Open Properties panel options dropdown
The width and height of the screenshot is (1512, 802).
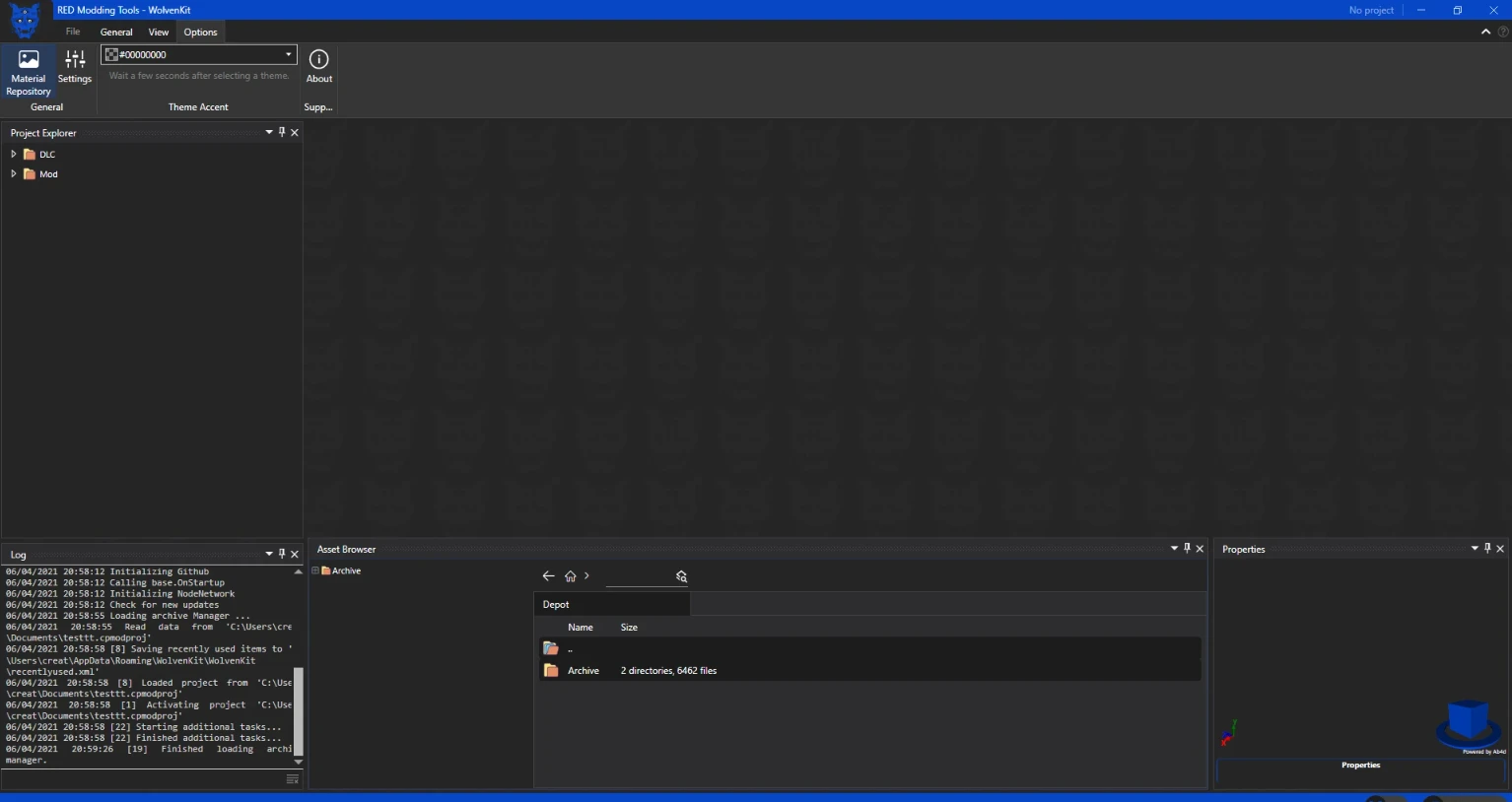(x=1475, y=549)
